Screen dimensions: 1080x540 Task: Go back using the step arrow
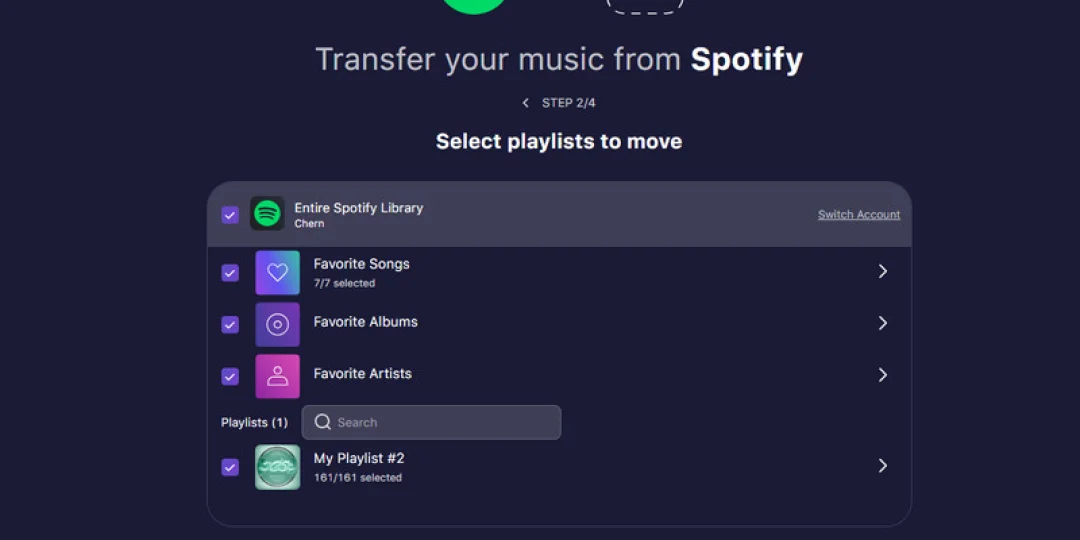526,103
